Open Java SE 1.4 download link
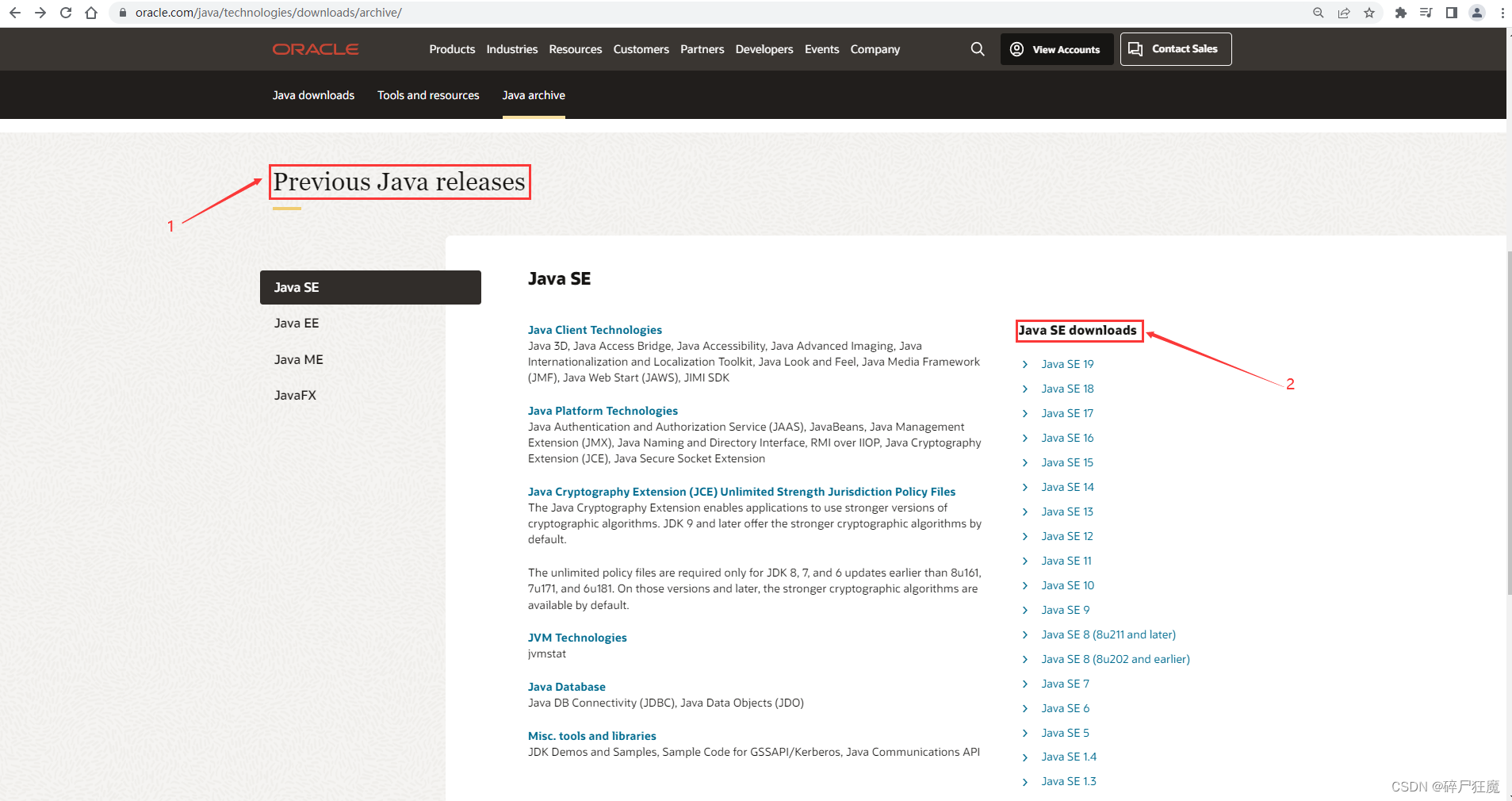Screen dimensions: 1512x801 [x=1069, y=757]
